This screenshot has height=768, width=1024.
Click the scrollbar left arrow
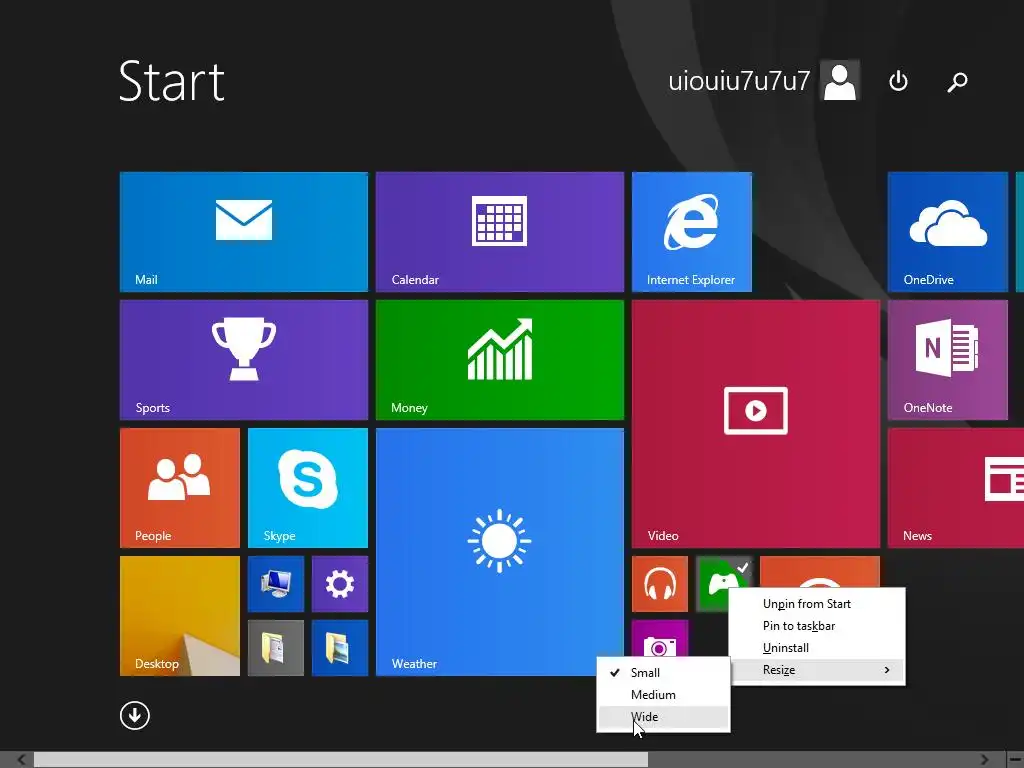(21, 760)
